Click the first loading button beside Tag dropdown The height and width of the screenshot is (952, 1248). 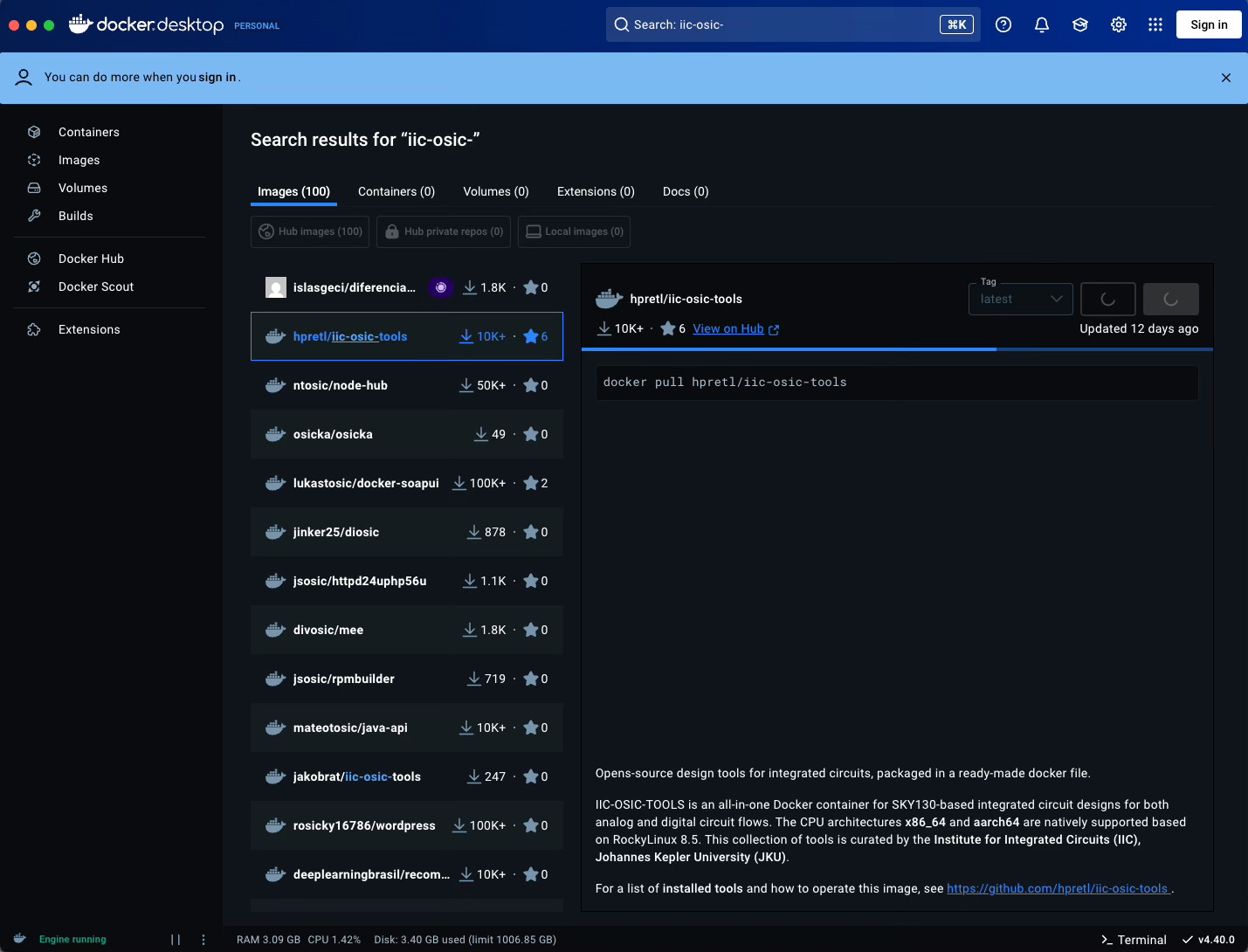(1108, 299)
